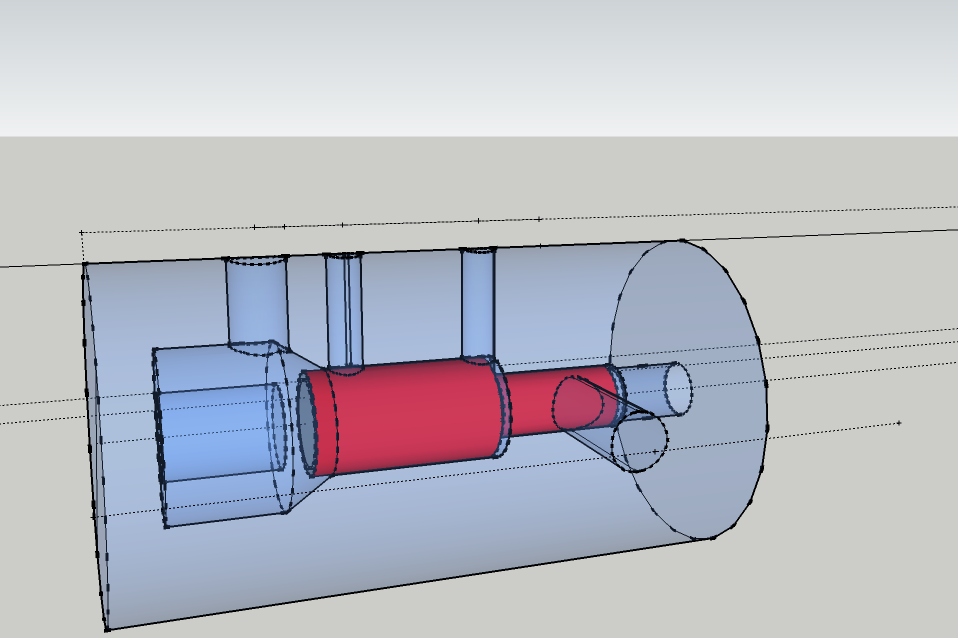Click the leftmost vertical inlet pipe
Image resolution: width=958 pixels, height=638 pixels.
tap(255, 302)
